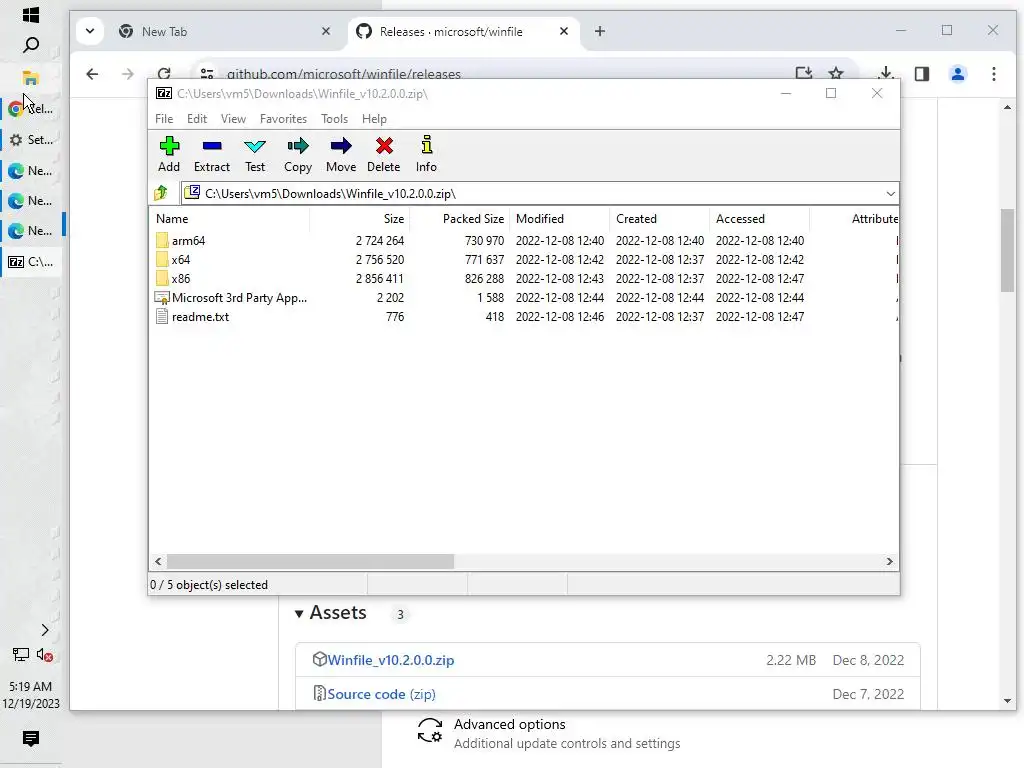The width and height of the screenshot is (1024, 768).
Task: Sort by the Created column header
Action: point(659,219)
